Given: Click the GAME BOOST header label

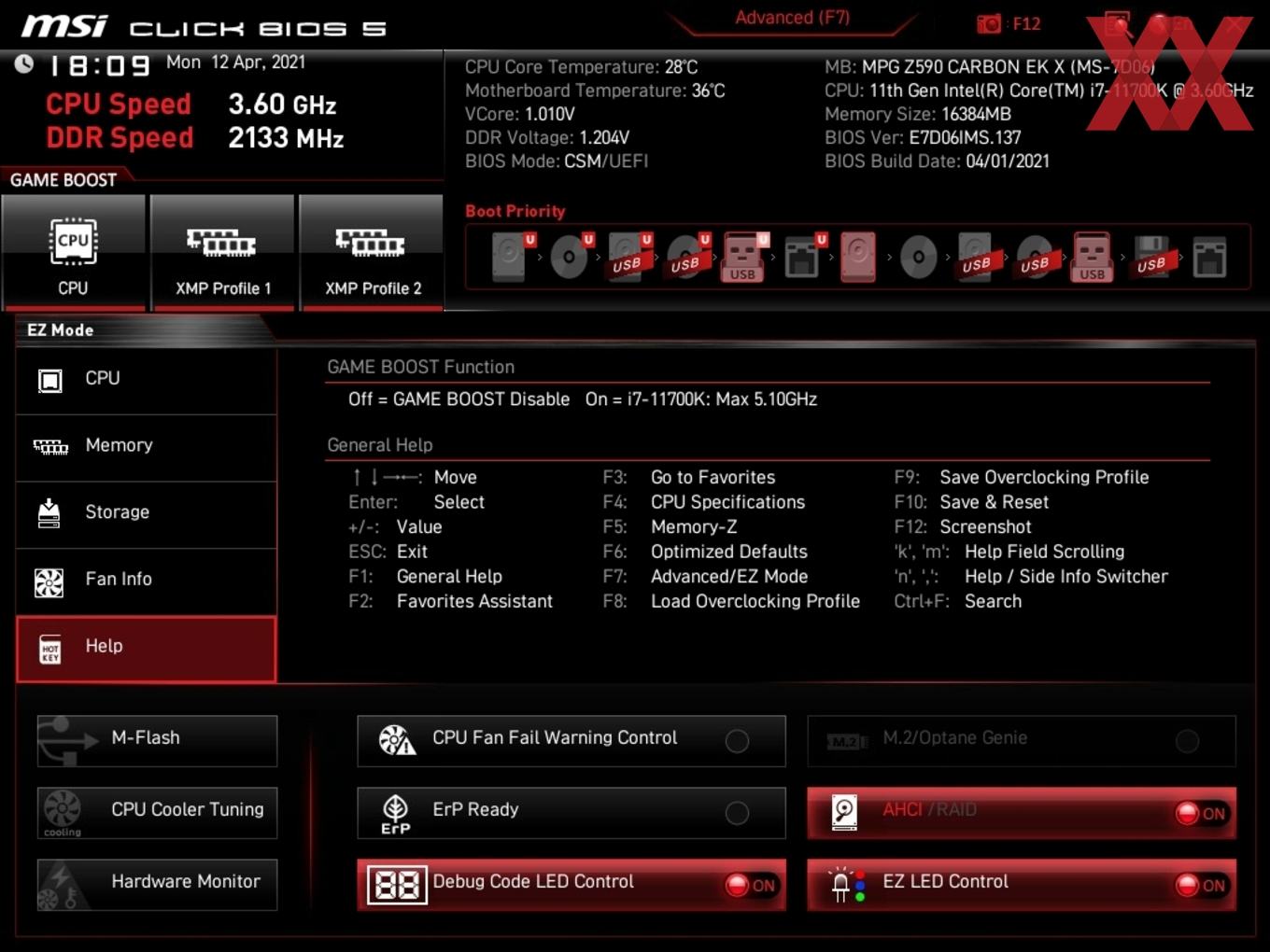Looking at the screenshot, I should click(x=63, y=180).
